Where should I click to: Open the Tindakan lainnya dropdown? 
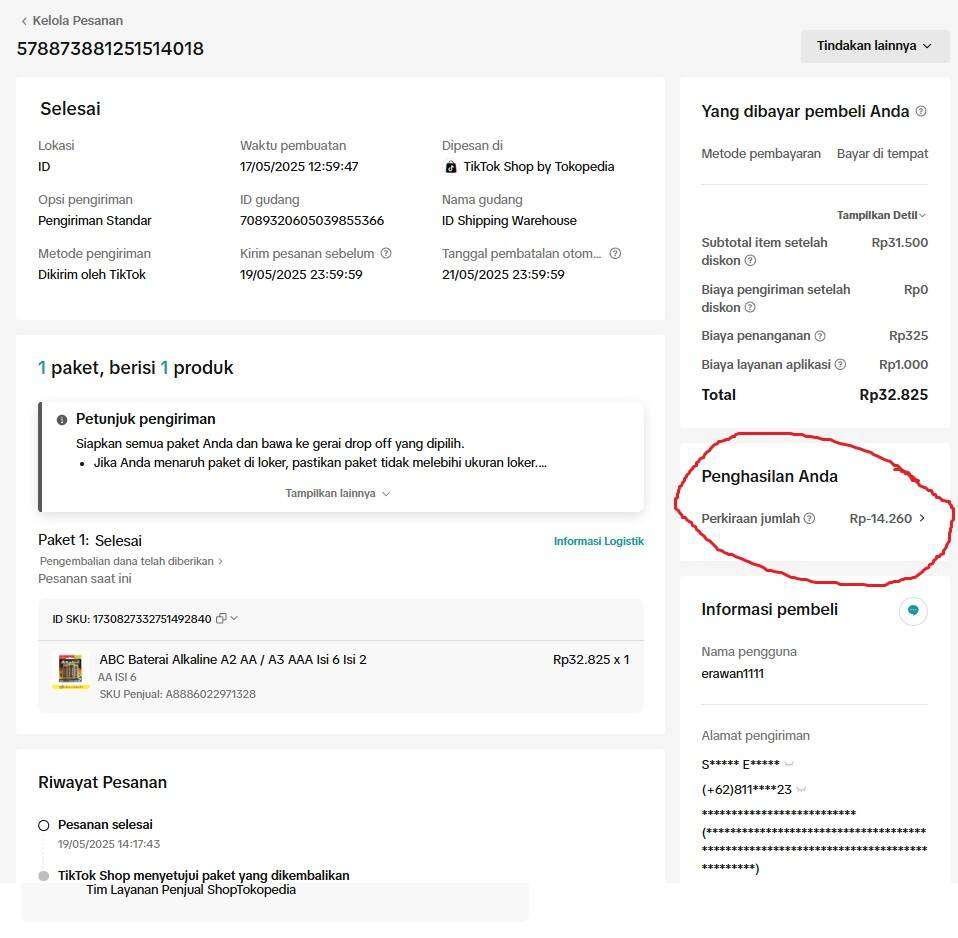tap(874, 46)
